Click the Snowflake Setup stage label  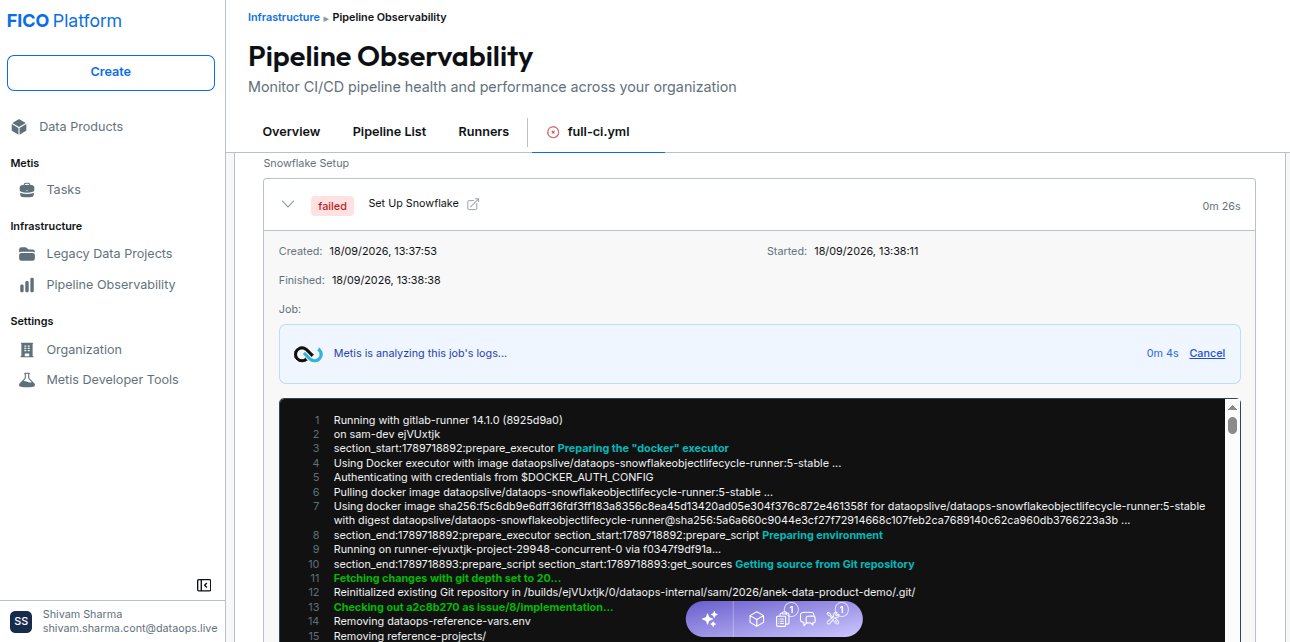(306, 163)
